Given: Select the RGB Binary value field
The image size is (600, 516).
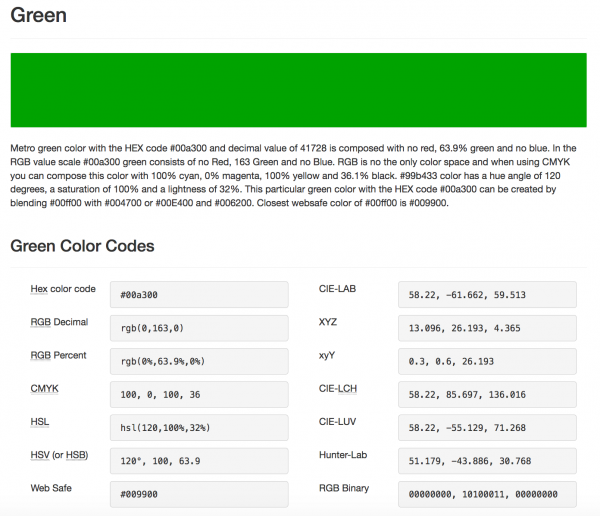Looking at the screenshot, I should tap(487, 493).
